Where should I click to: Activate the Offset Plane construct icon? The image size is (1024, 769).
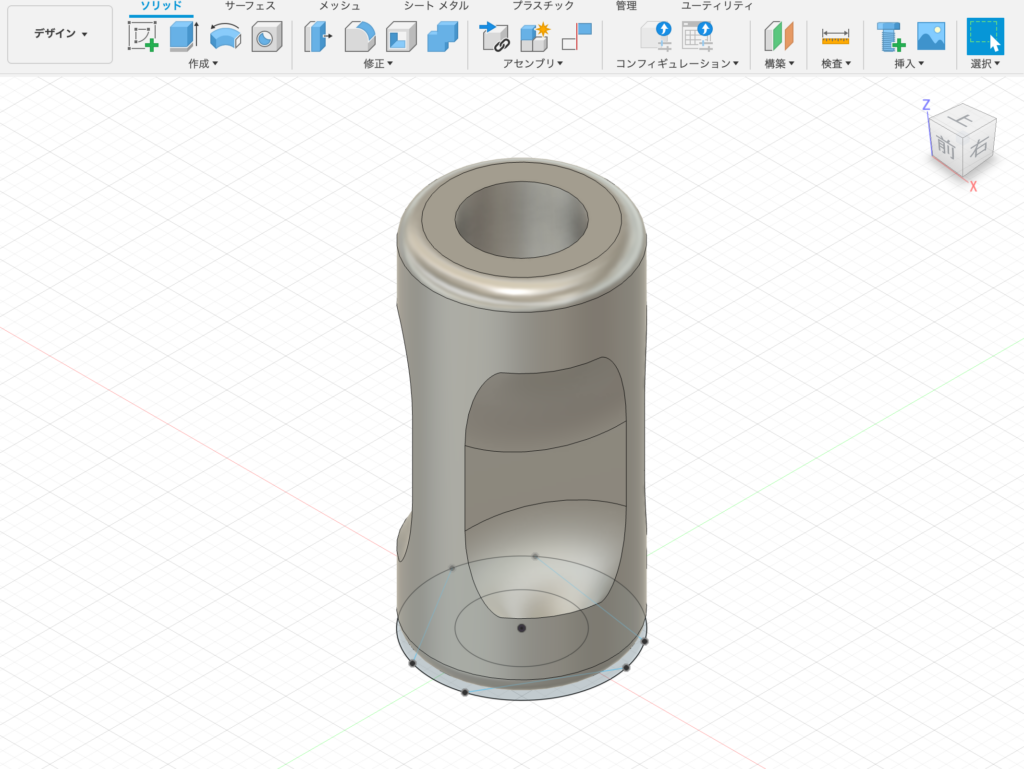point(778,37)
